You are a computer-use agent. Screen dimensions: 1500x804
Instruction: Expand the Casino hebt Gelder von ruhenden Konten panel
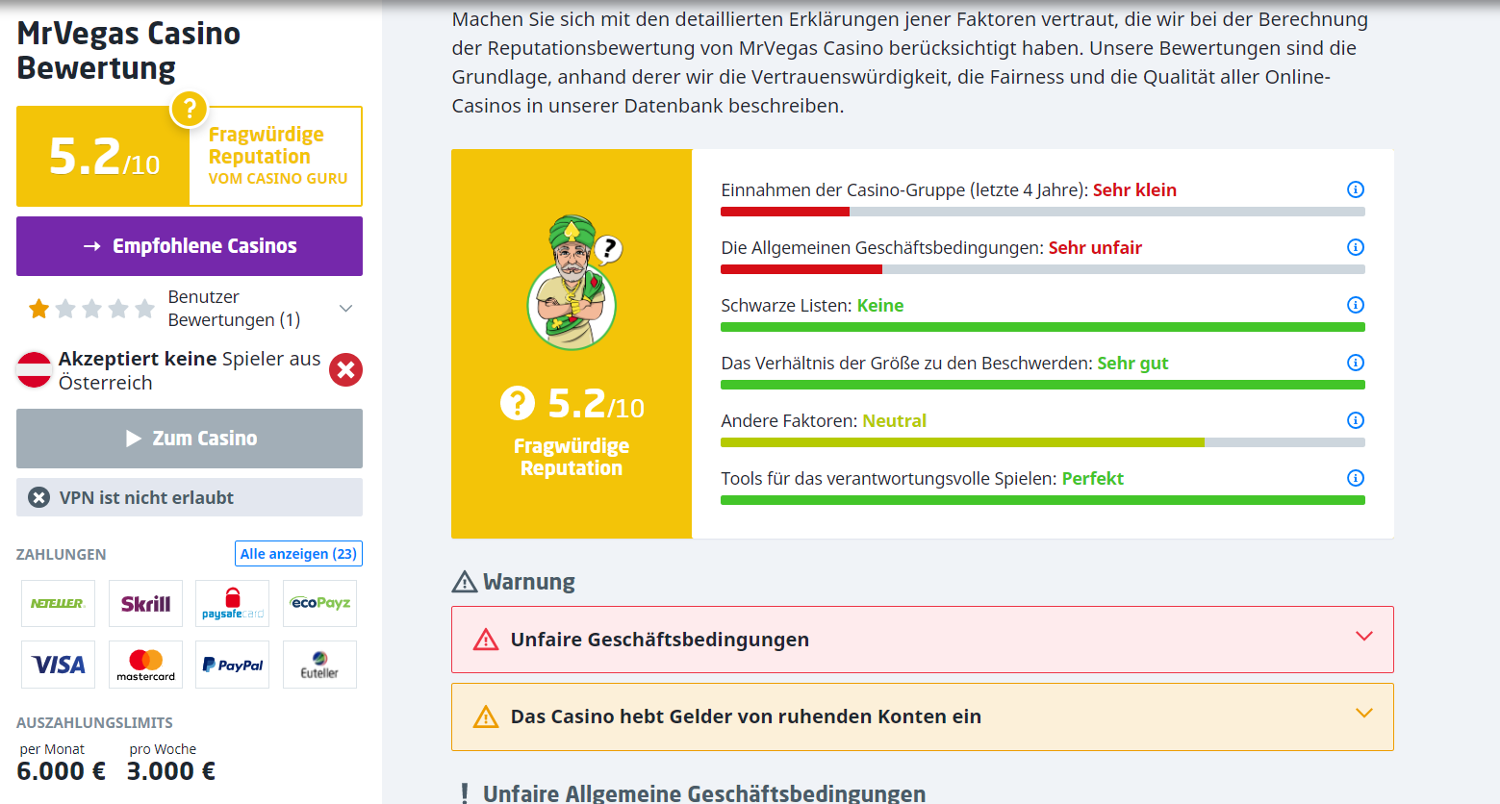point(1366,714)
